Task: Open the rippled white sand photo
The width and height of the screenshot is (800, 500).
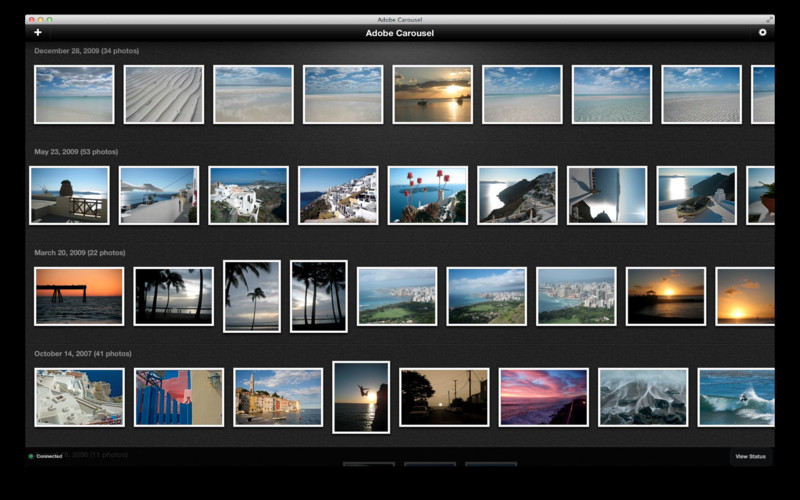Action: [x=163, y=95]
